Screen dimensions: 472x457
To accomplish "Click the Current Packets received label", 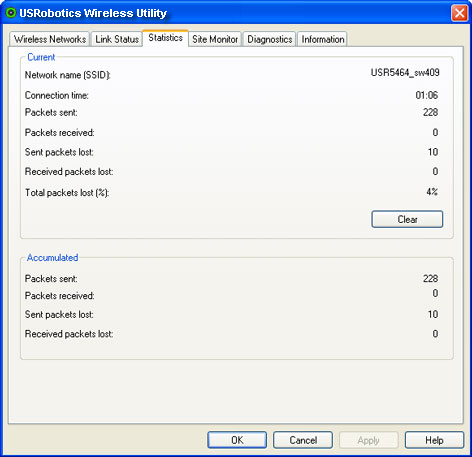I will (60, 133).
